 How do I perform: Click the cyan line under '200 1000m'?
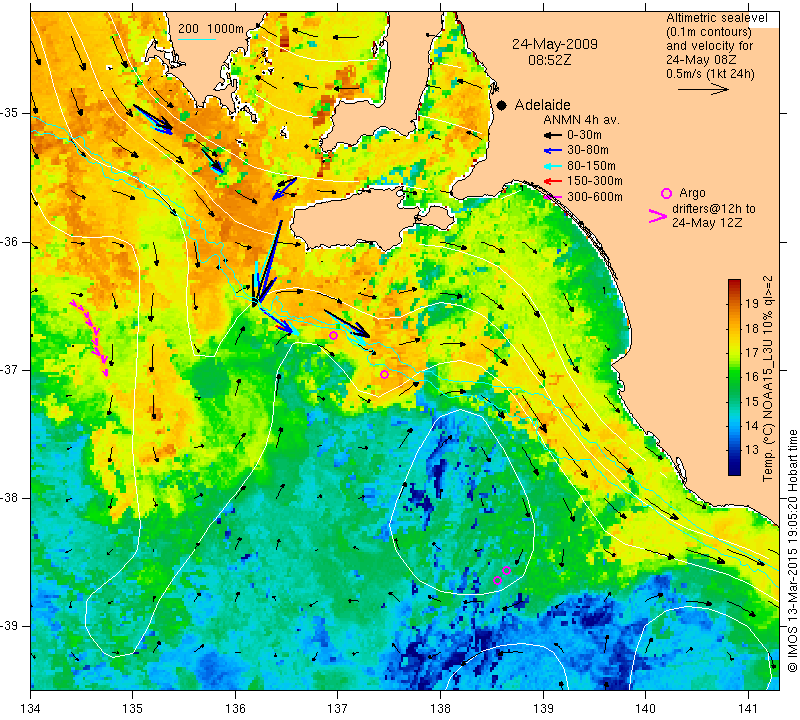point(197,39)
